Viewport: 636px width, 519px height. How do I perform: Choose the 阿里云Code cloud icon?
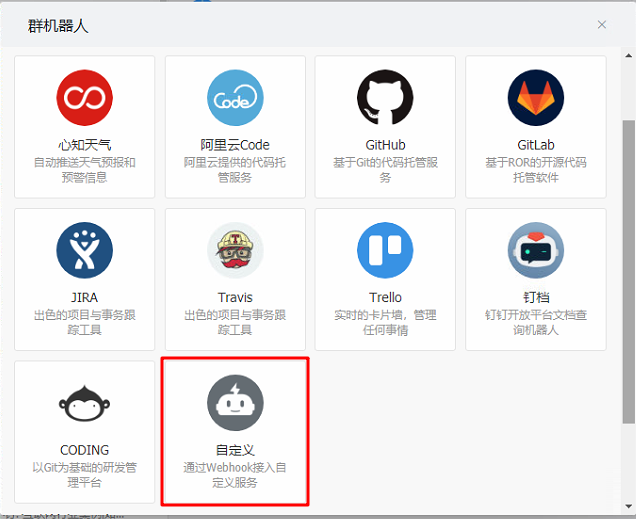[x=235, y=98]
